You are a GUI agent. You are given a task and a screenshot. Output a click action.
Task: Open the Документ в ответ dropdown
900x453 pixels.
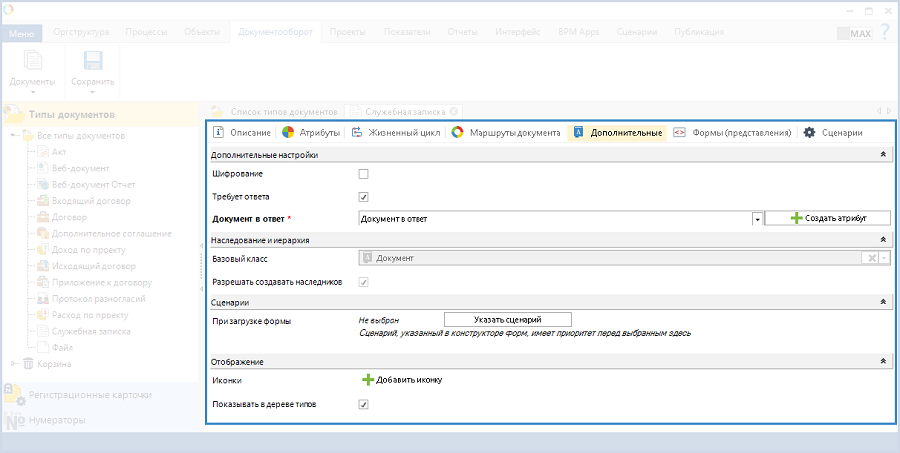pos(757,218)
